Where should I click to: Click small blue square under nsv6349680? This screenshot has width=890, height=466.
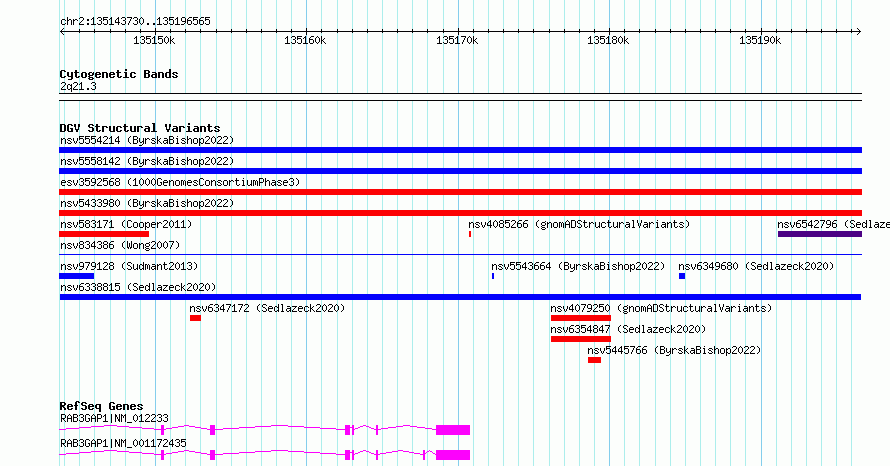coord(682,276)
